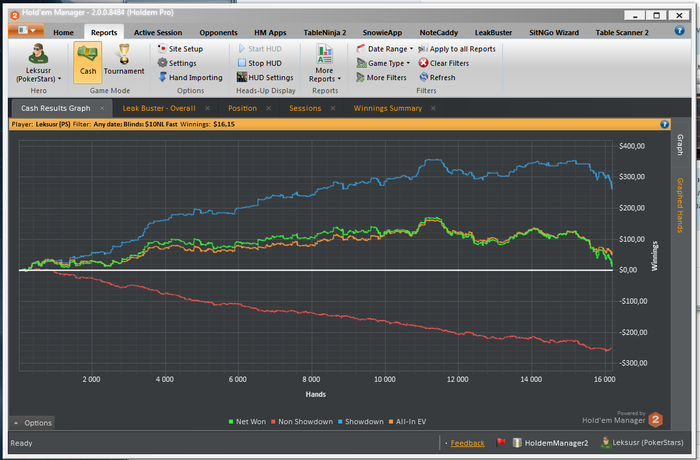
Task: Open Site Setup options
Action: point(180,49)
